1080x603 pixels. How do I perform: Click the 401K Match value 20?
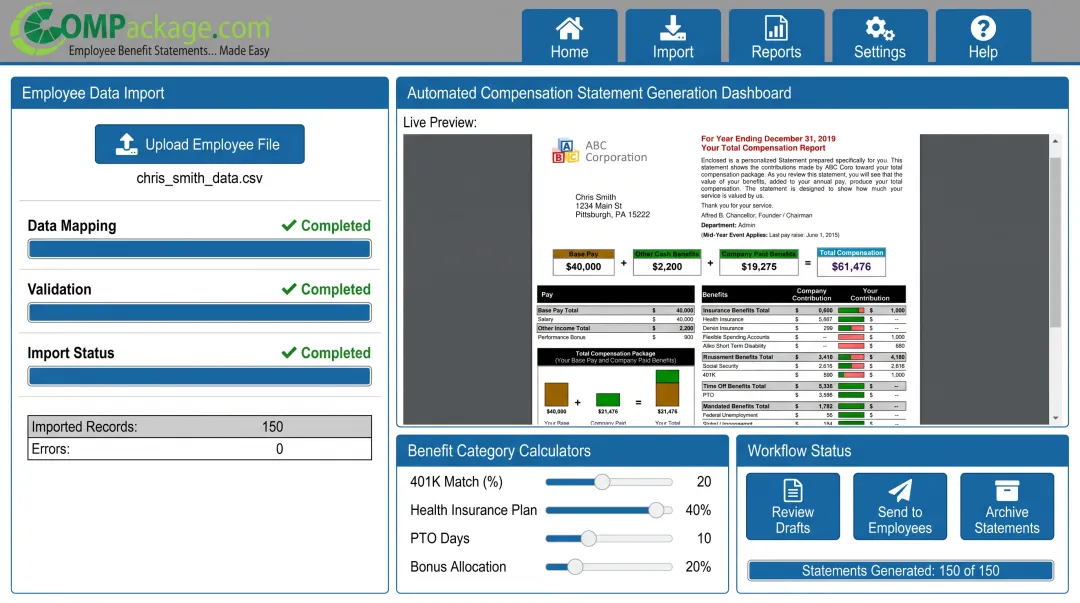[x=703, y=482]
